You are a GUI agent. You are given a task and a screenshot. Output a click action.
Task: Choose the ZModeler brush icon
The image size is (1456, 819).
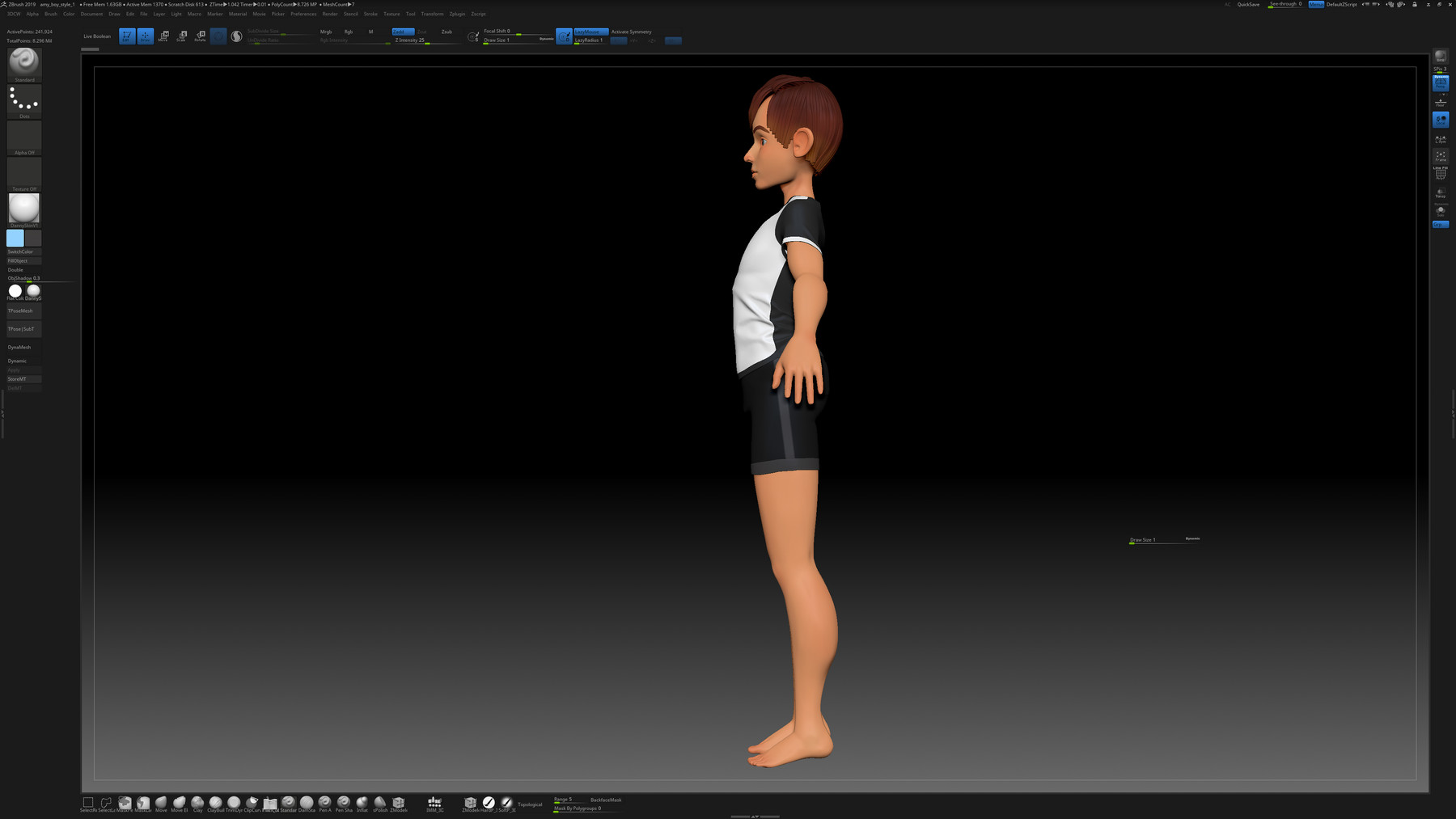tap(398, 803)
